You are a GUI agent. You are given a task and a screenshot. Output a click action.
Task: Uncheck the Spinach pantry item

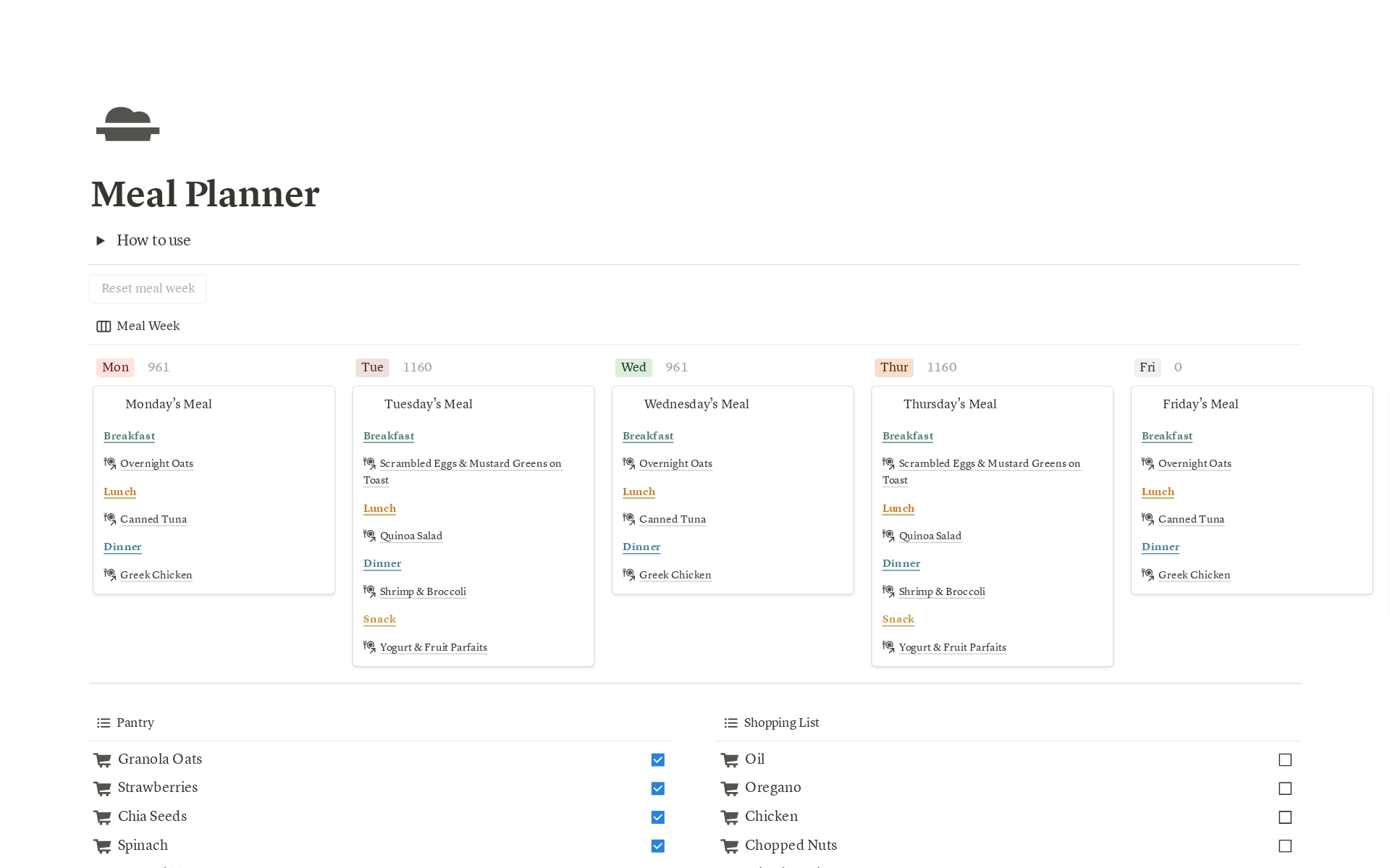pyautogui.click(x=657, y=846)
